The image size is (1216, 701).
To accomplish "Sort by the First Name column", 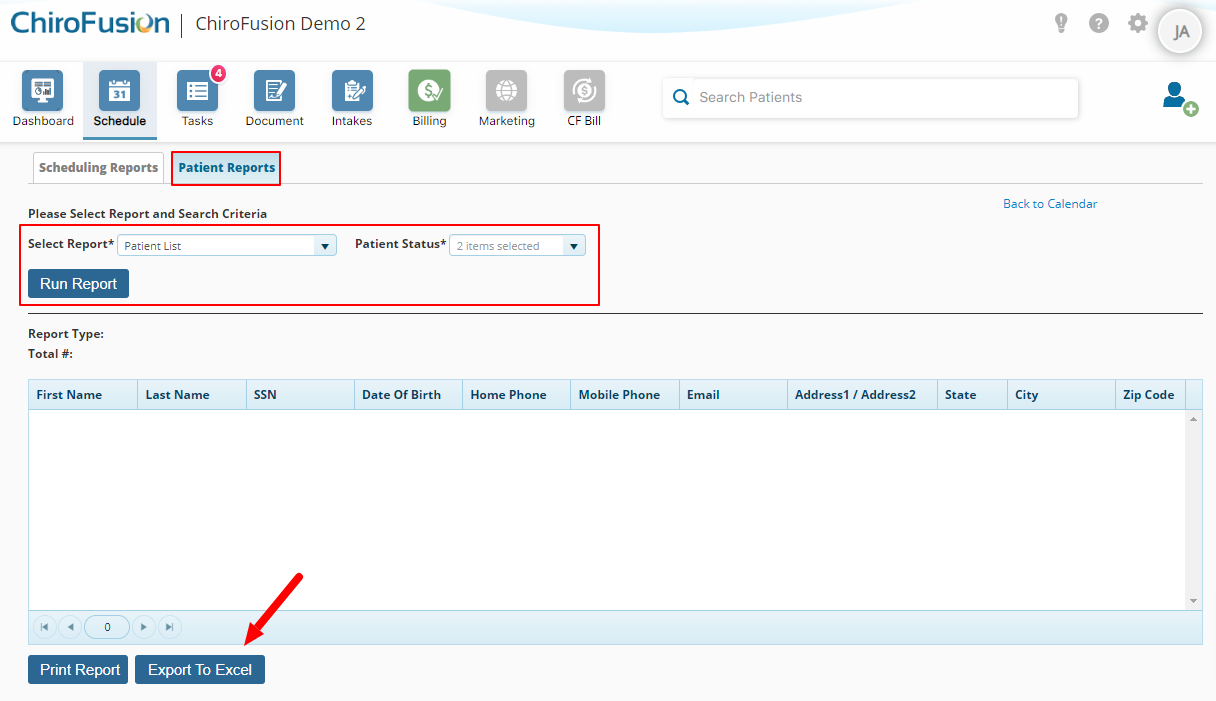I will pos(83,395).
